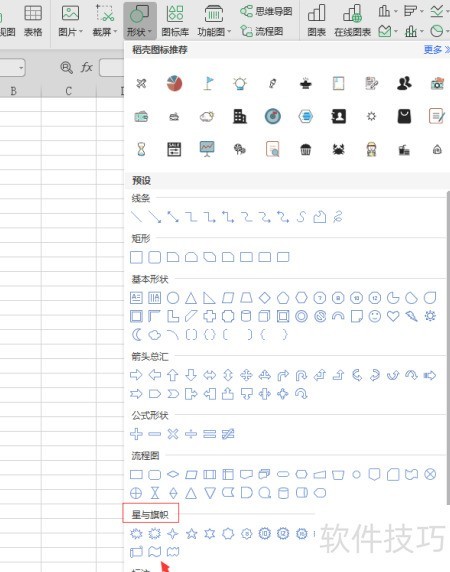450x572 pixels.
Task: Open the bar chart type dropdown
Action: (413, 11)
